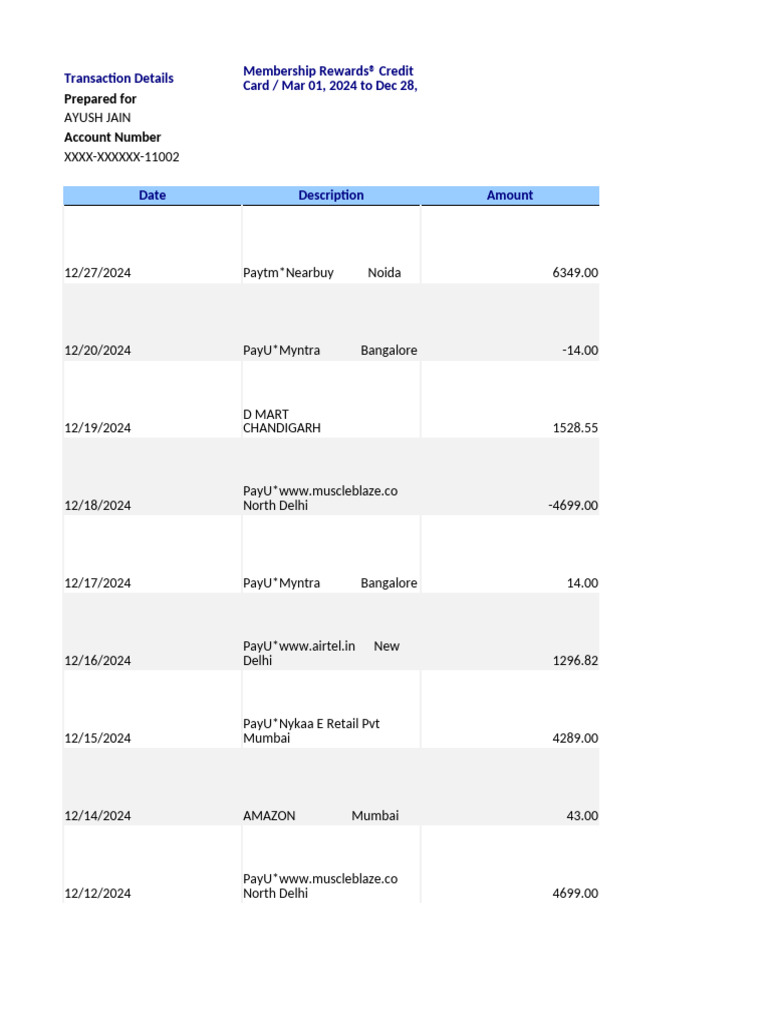The width and height of the screenshot is (768, 1024).
Task: Click the Date column header
Action: [x=152, y=196]
